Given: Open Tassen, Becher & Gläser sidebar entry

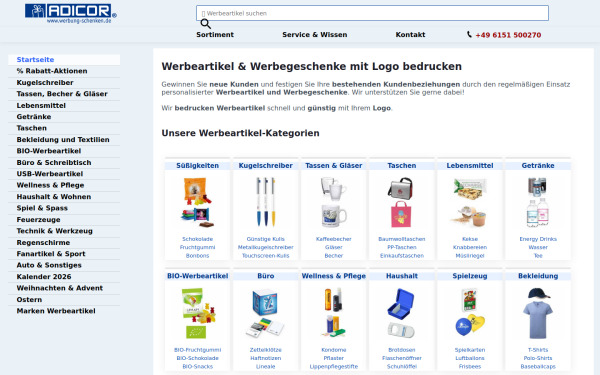Looking at the screenshot, I should click(x=64, y=94).
